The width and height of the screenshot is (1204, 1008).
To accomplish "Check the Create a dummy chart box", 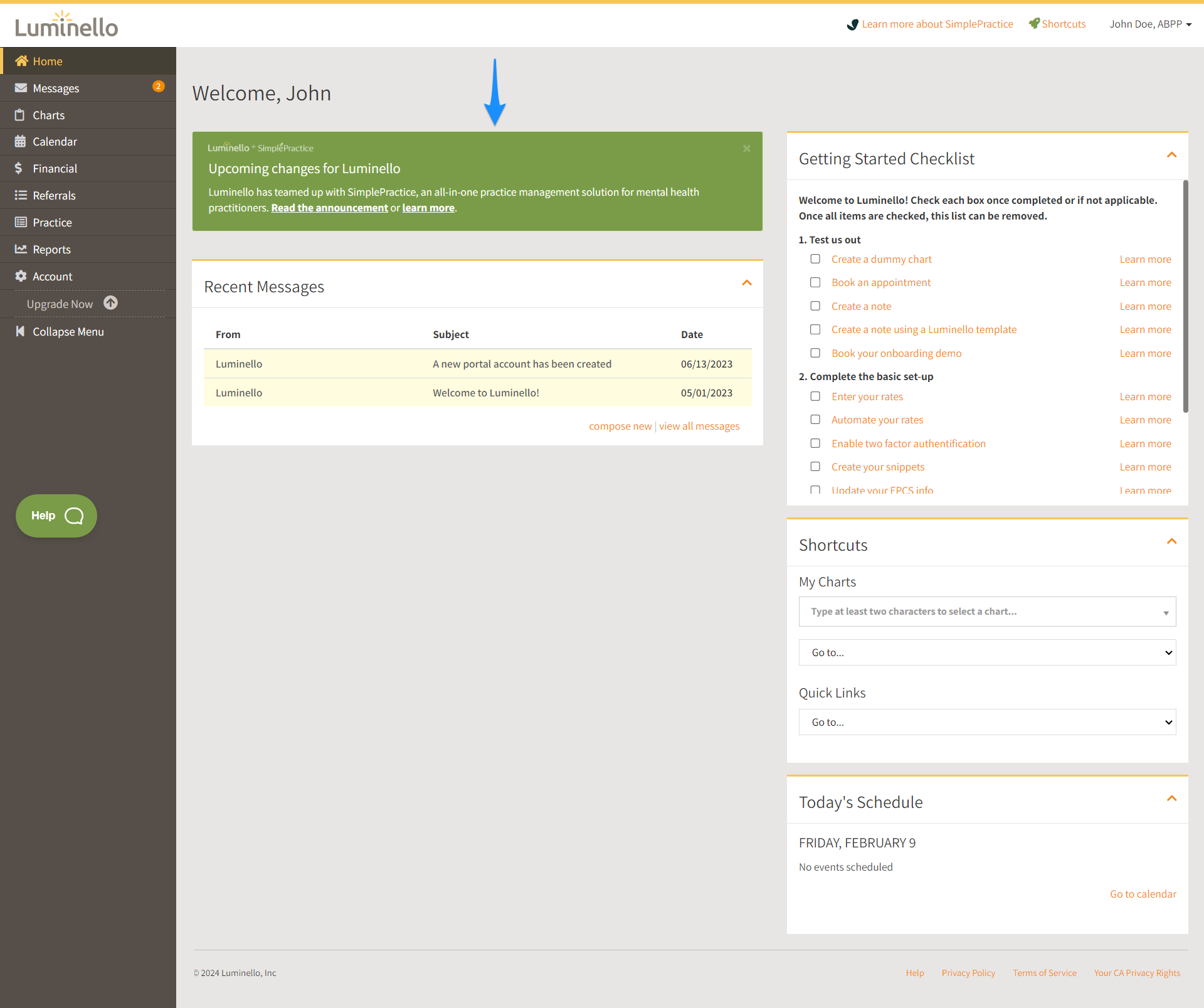I will pos(815,259).
